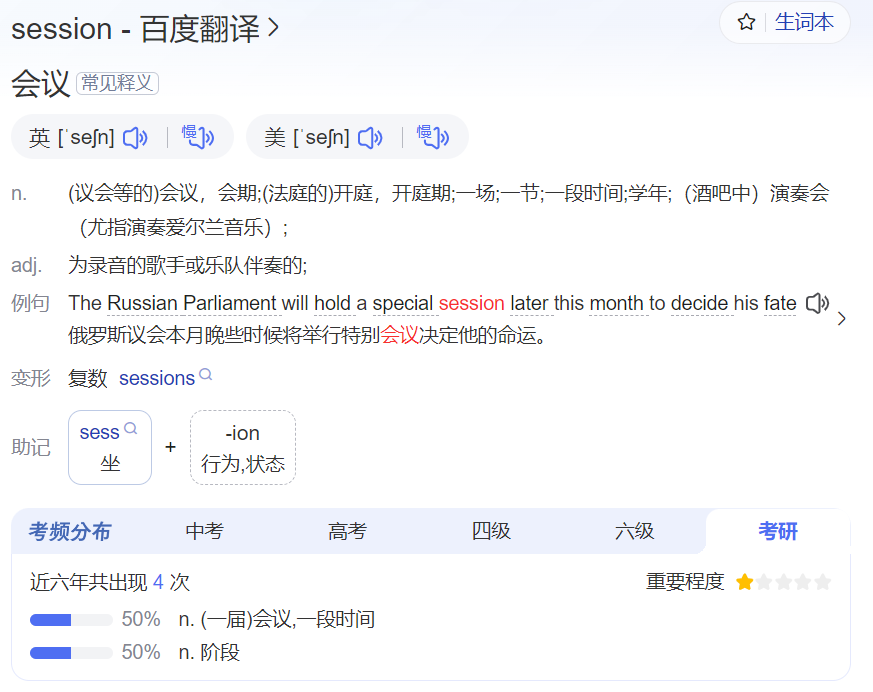
Task: Play slow British pronunciation icon
Action: [x=198, y=137]
